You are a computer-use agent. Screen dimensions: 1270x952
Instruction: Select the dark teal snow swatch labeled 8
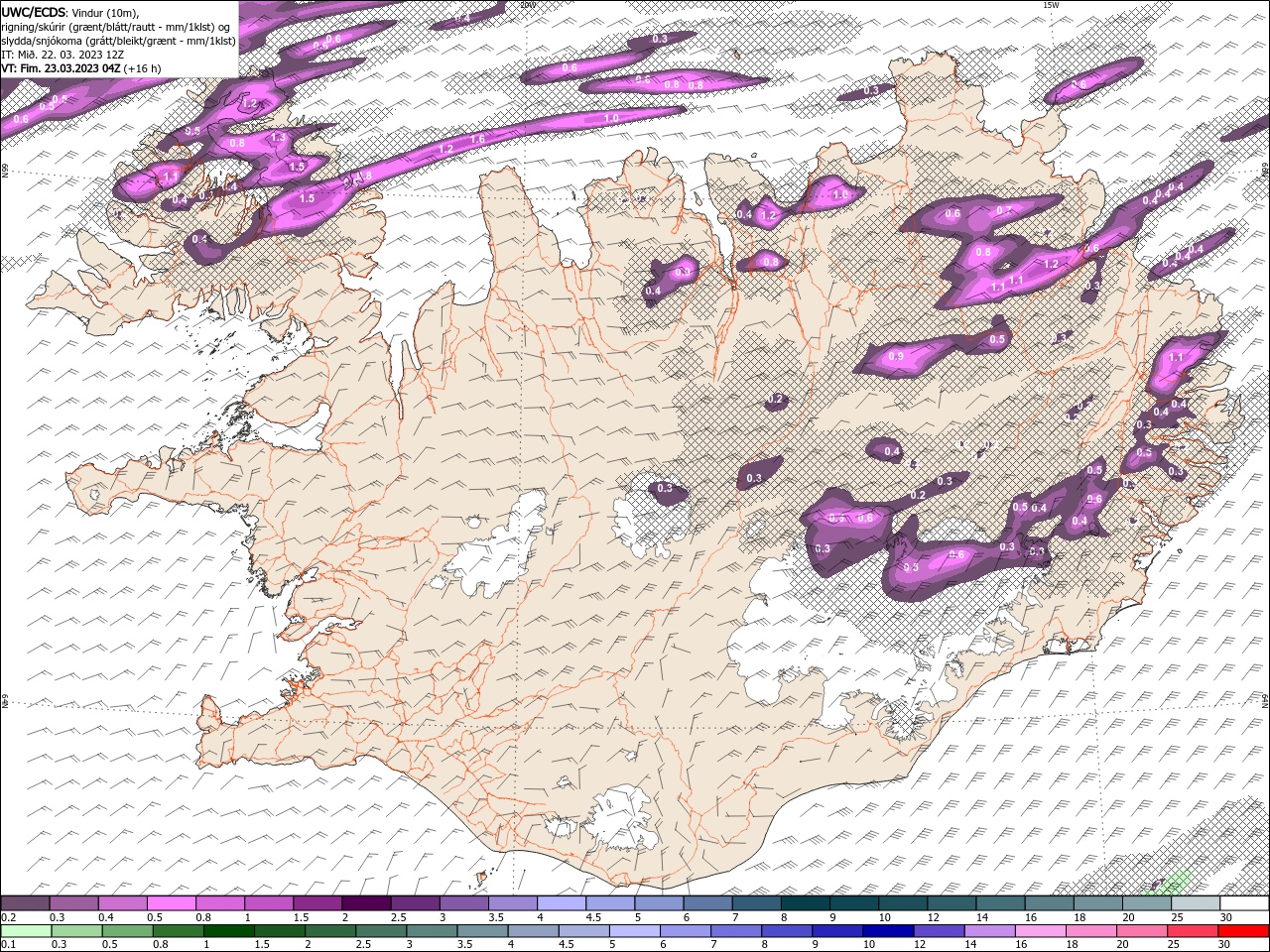[x=804, y=903]
